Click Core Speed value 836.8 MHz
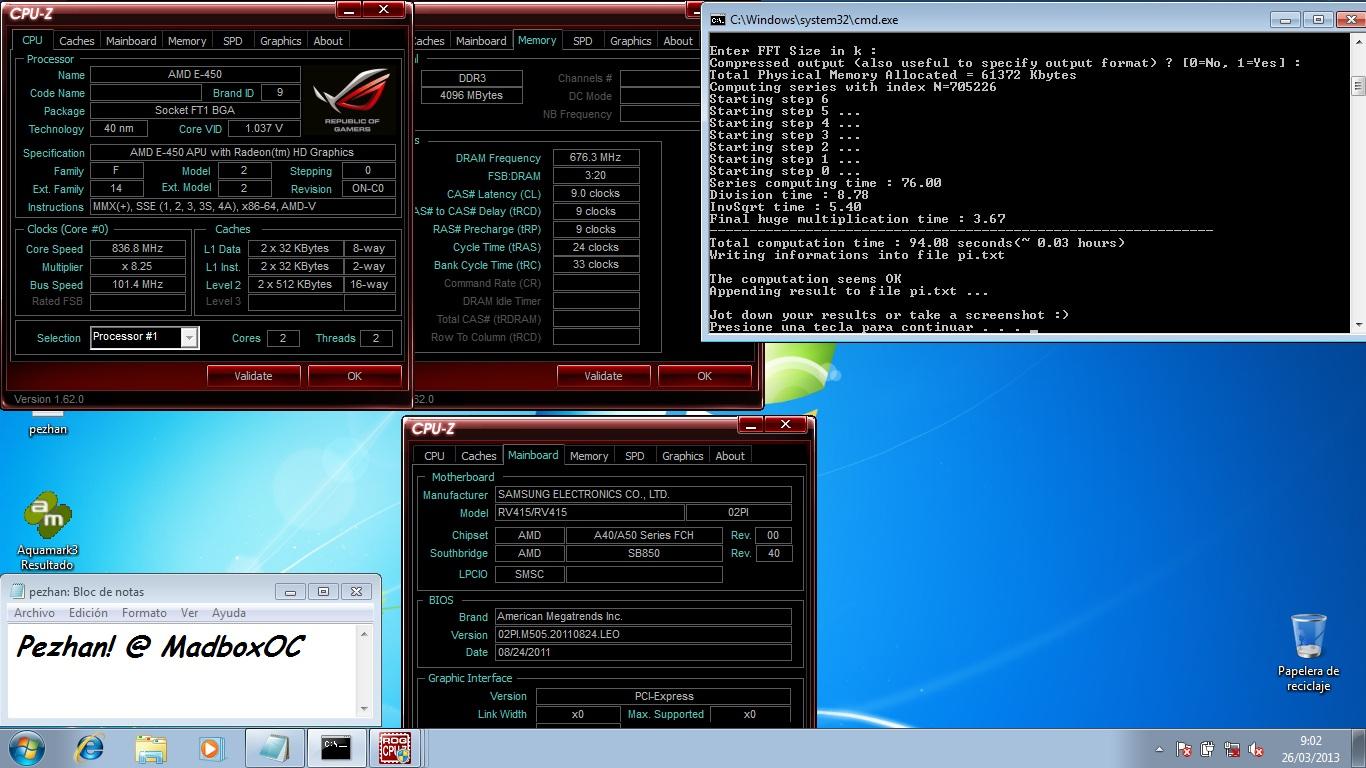Image resolution: width=1366 pixels, height=768 pixels. click(x=138, y=249)
